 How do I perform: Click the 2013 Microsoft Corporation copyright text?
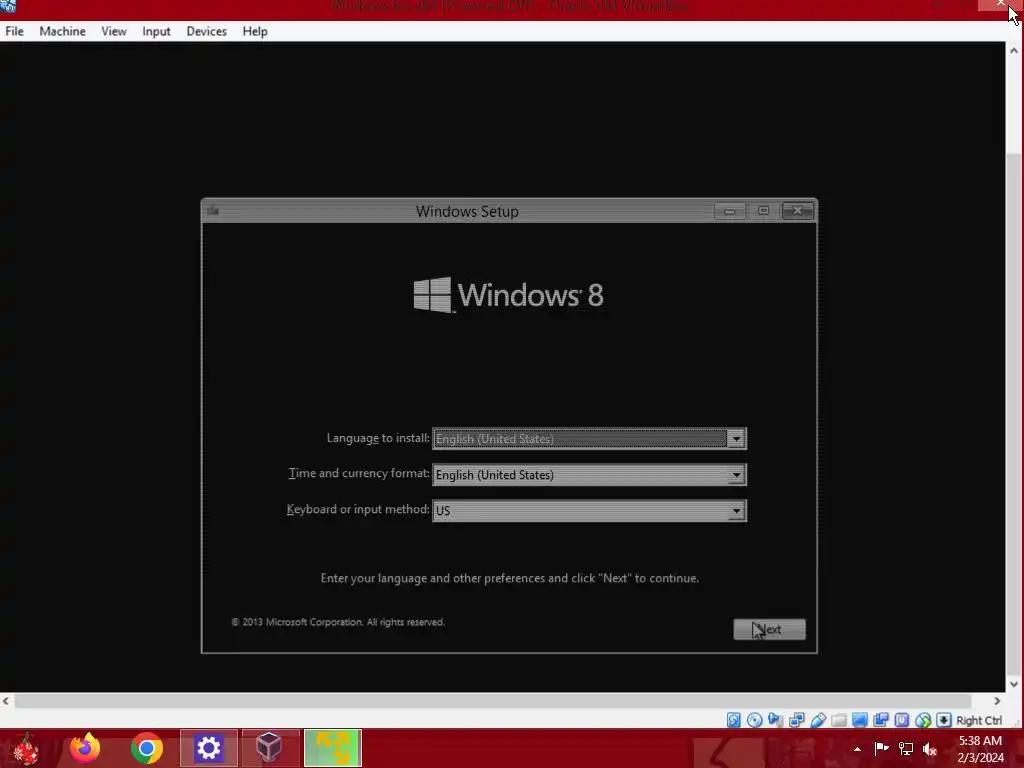[x=338, y=622]
